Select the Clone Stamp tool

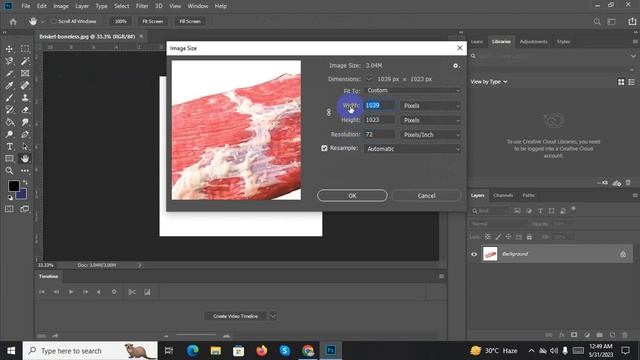point(25,98)
